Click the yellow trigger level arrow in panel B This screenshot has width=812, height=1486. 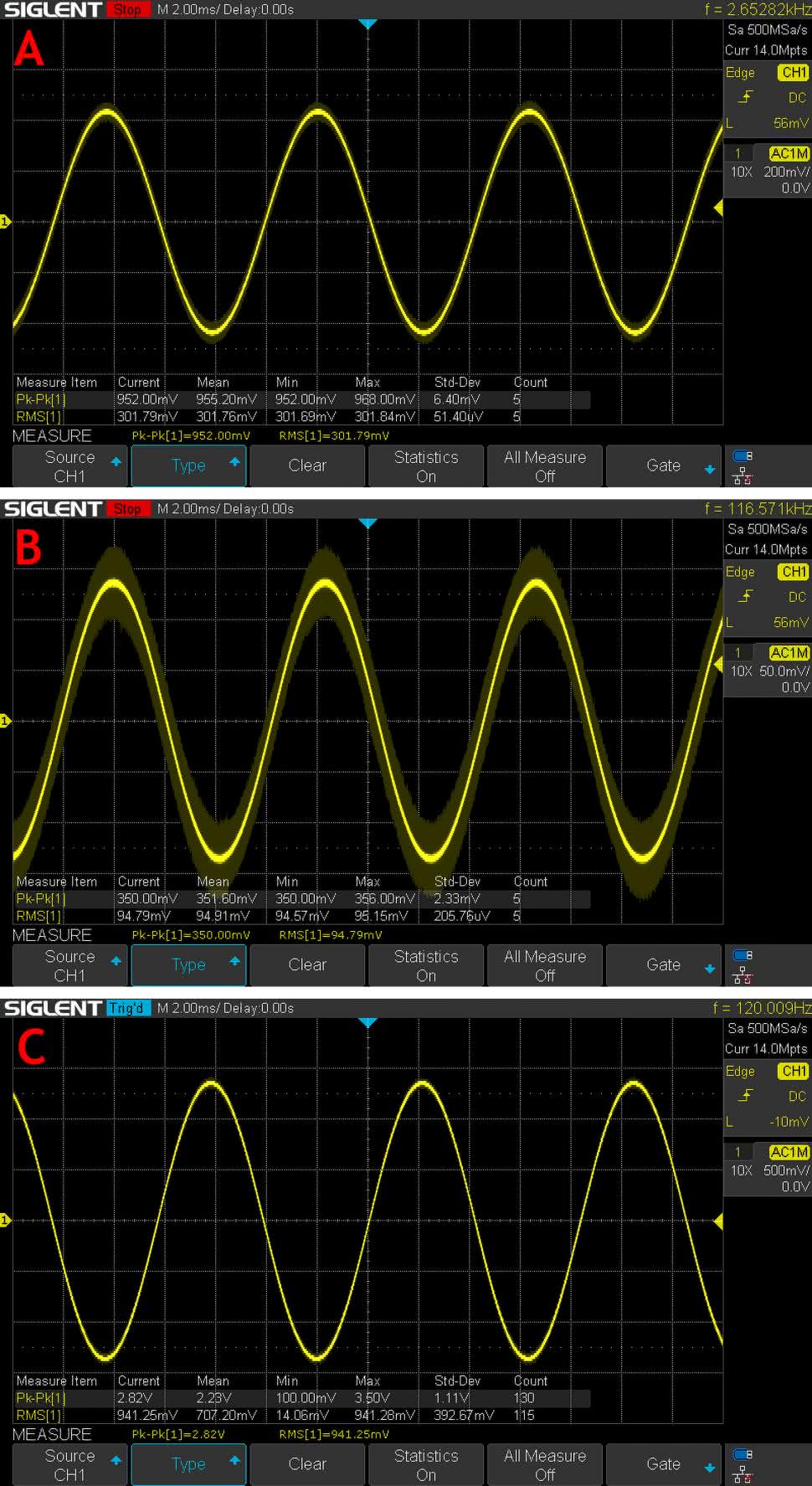(717, 664)
